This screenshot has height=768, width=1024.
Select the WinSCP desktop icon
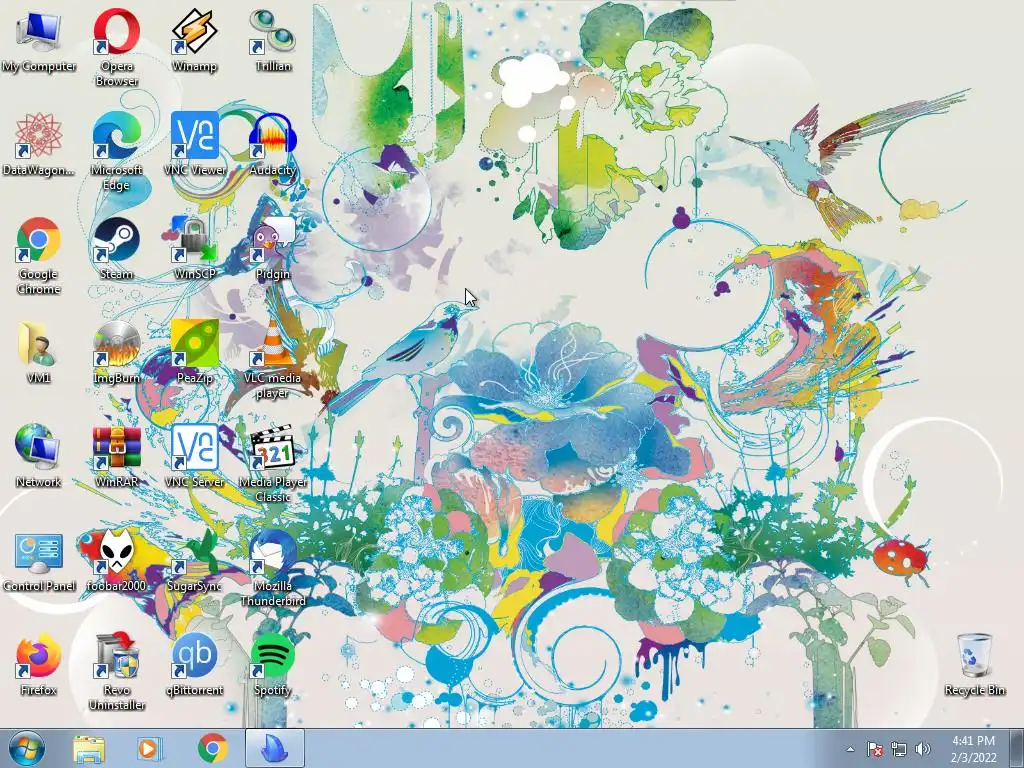click(194, 248)
